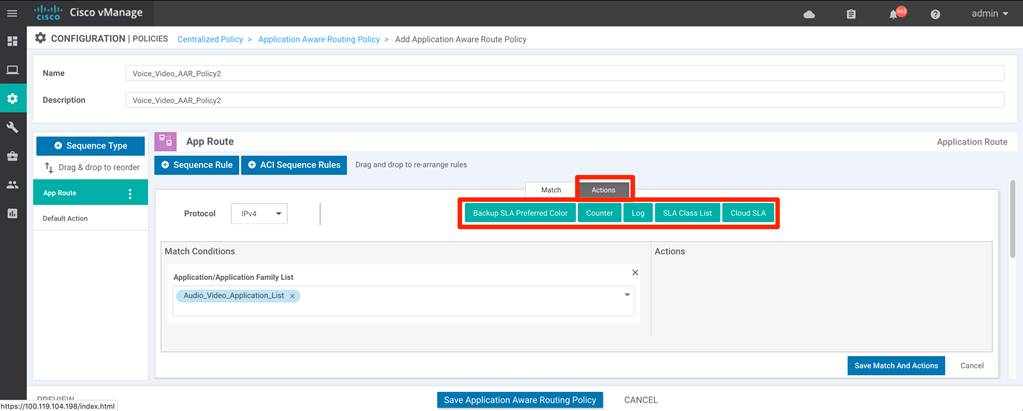Click the Sequence Type button
Image resolution: width=1023 pixels, height=411 pixels.
pyautogui.click(x=91, y=145)
